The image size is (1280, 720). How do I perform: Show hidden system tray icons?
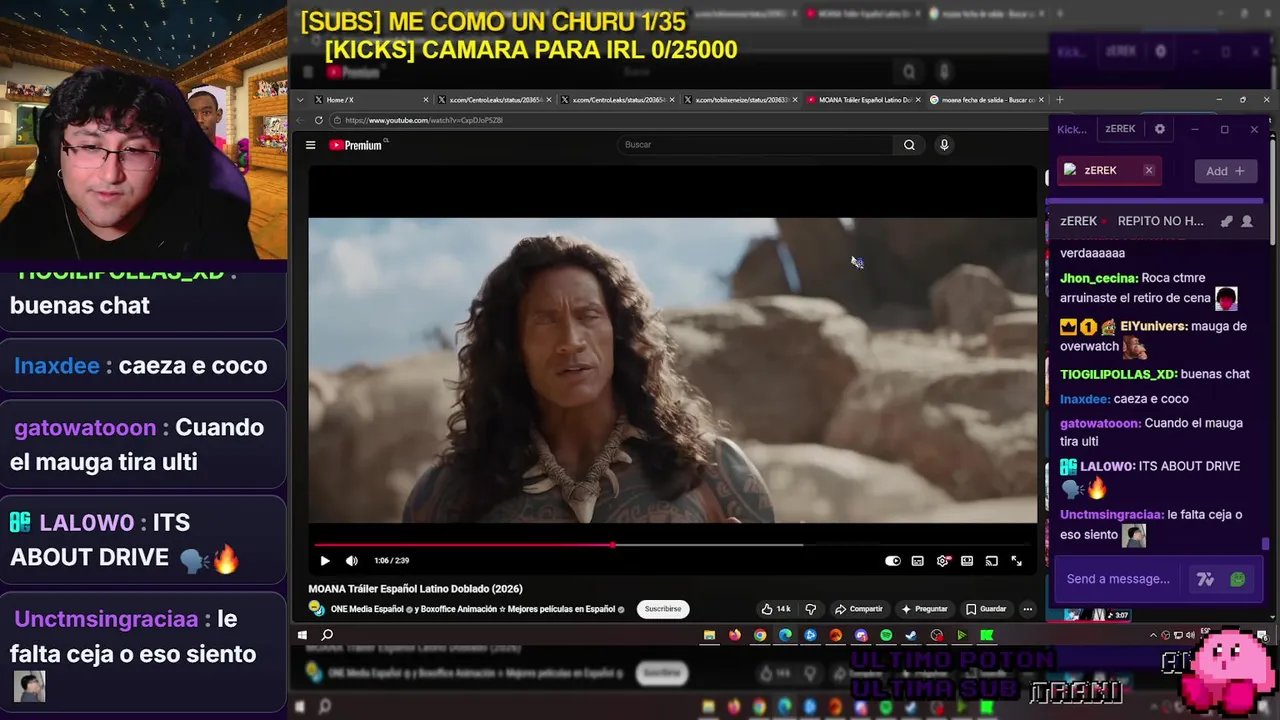(x=1152, y=635)
